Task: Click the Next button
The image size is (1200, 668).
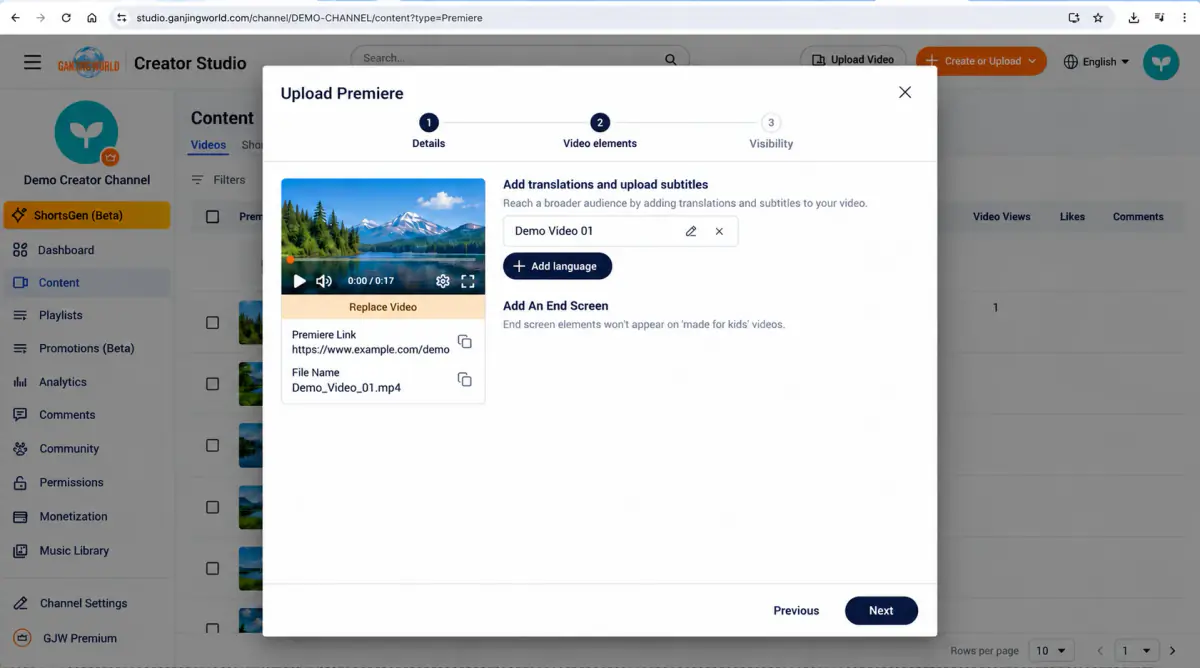Action: point(881,610)
